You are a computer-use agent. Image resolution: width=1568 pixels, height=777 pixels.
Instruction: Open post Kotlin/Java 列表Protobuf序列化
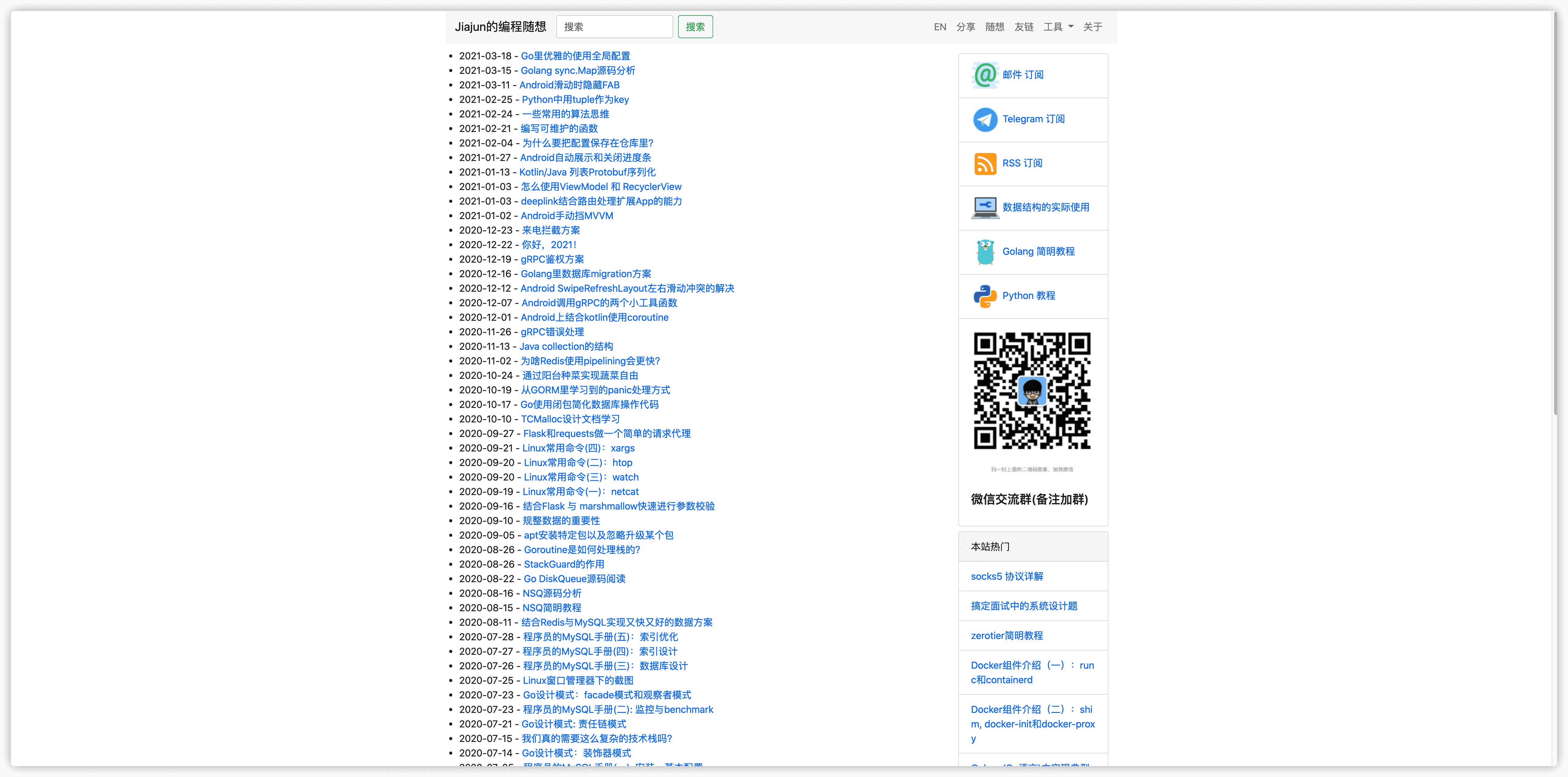coord(587,173)
